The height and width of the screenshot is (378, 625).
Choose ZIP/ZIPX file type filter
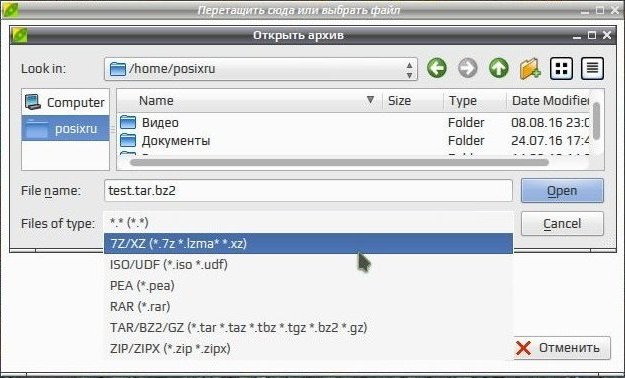click(x=308, y=348)
